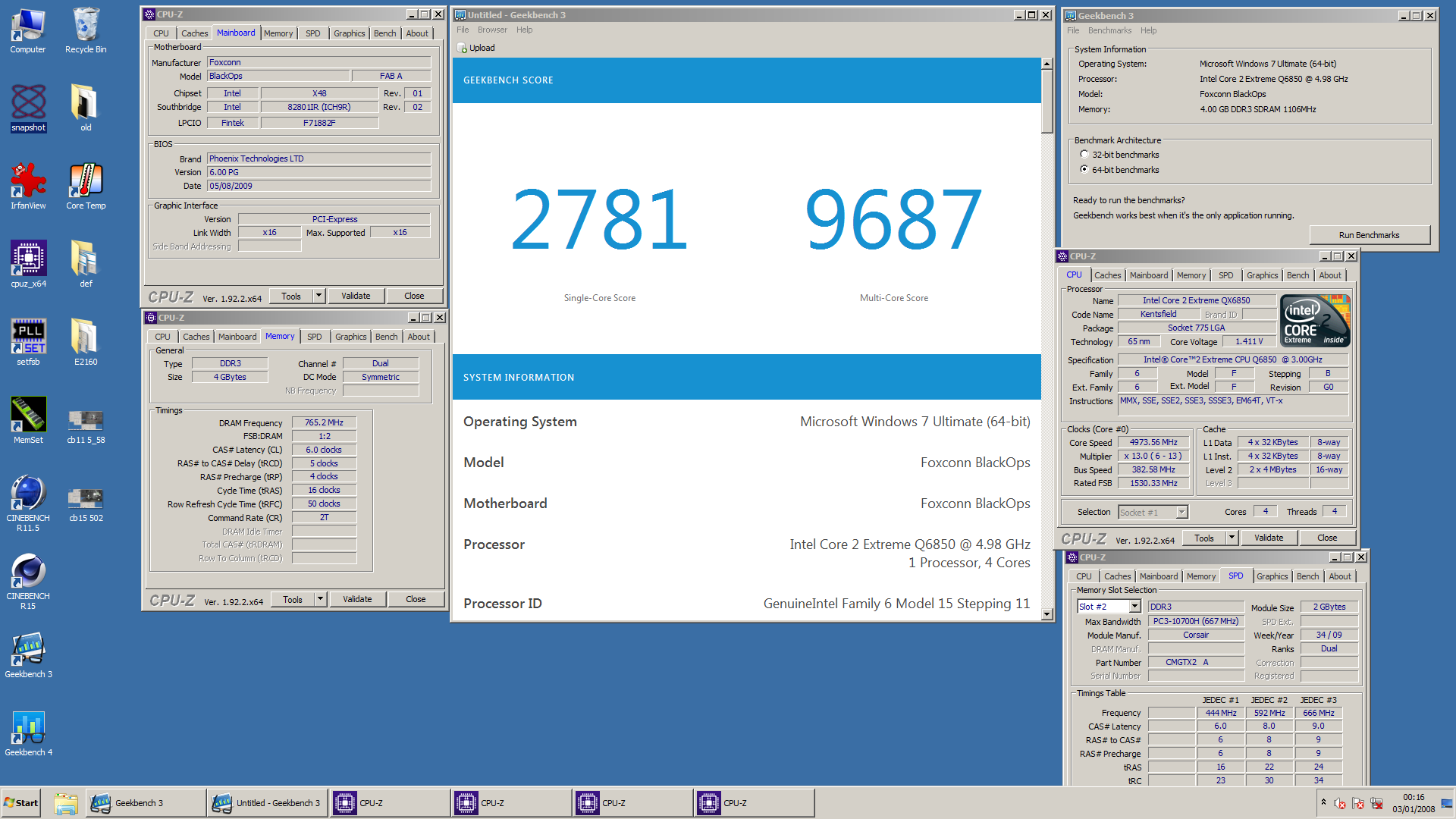Open the Mainboard tab in CPU tab CPU-Z window
Image resolution: width=1456 pixels, height=819 pixels.
[x=1148, y=275]
